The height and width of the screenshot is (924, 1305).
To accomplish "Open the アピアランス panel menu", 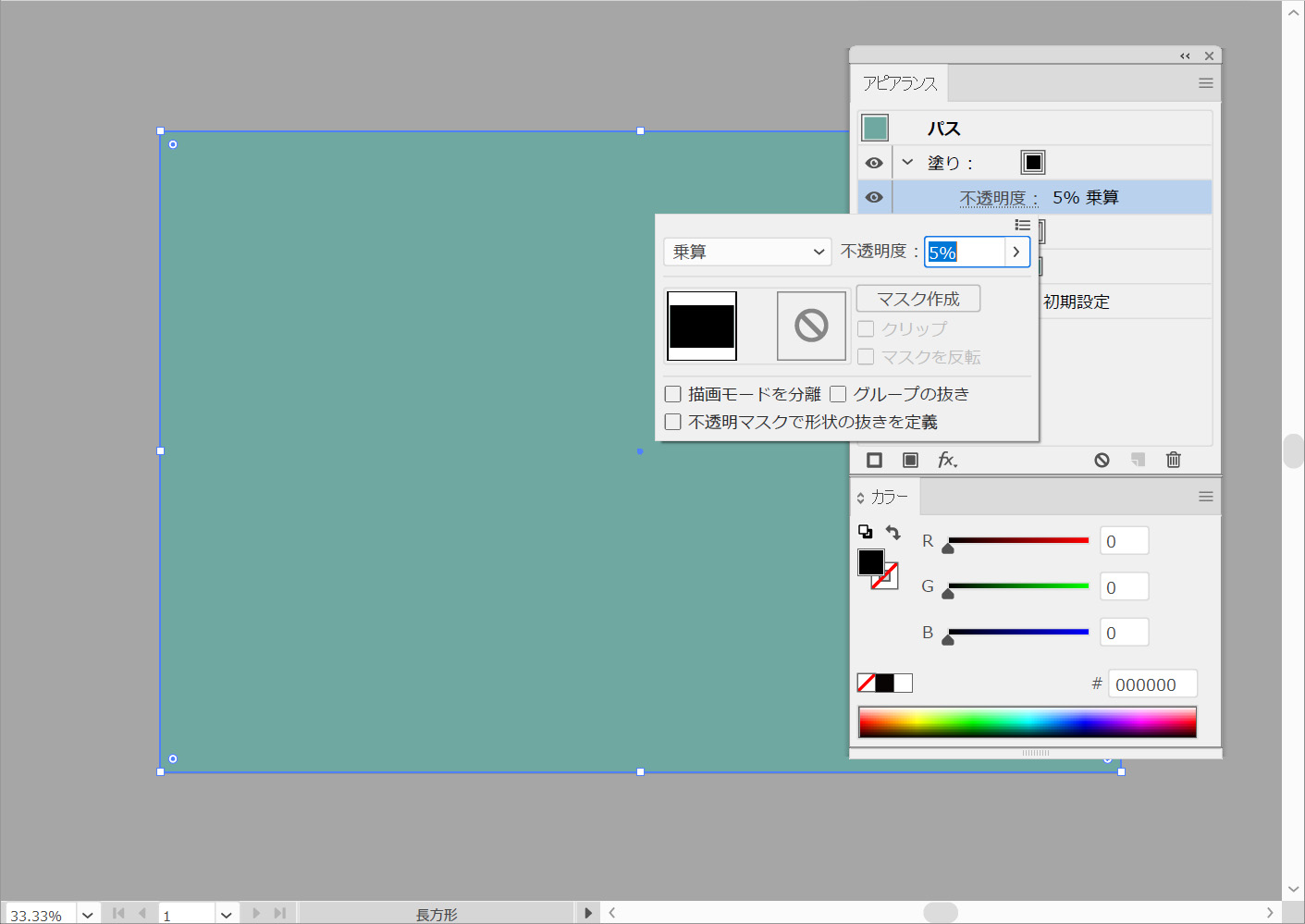I will 1205,83.
